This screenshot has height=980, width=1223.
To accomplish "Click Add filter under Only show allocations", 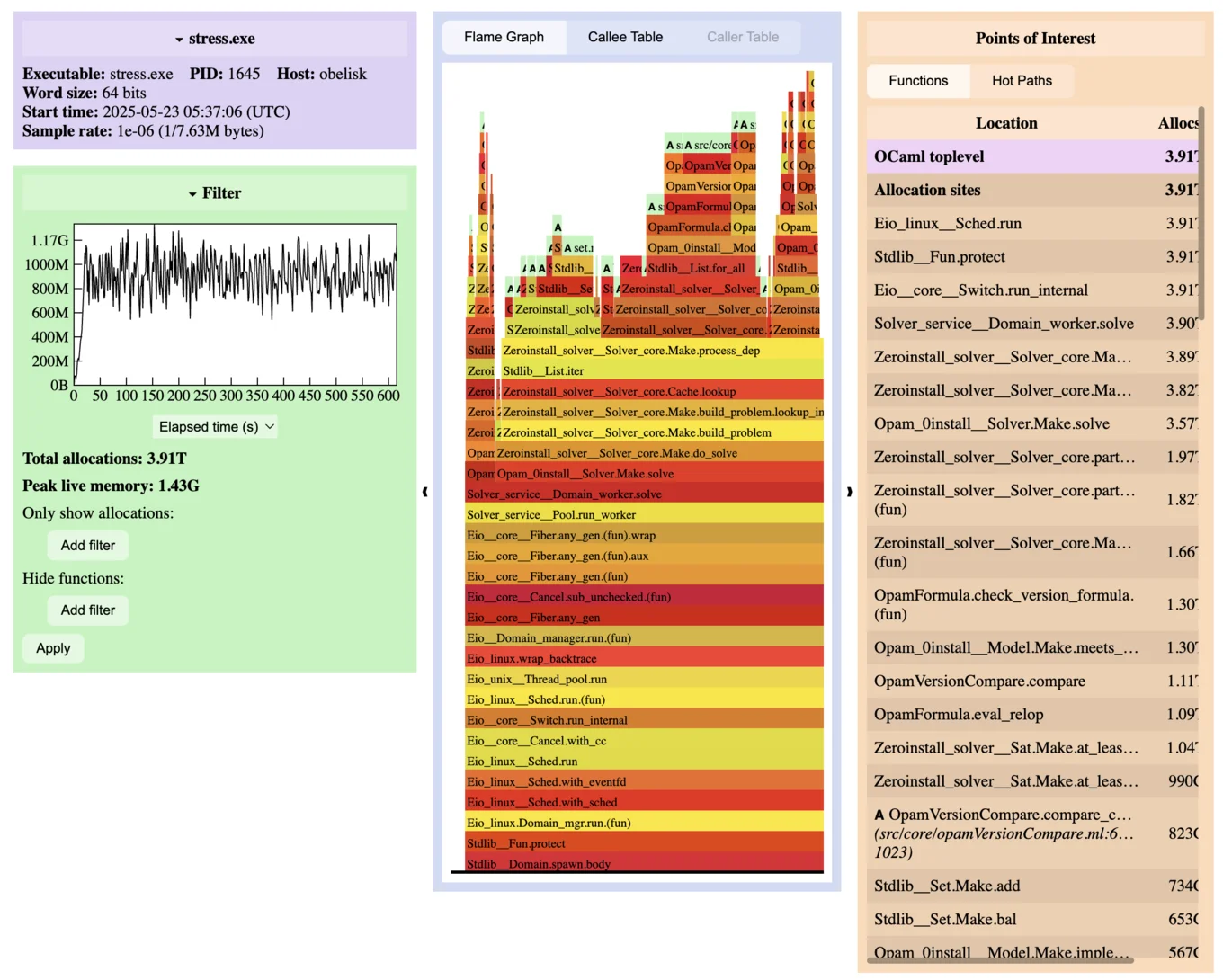I will coord(88,546).
